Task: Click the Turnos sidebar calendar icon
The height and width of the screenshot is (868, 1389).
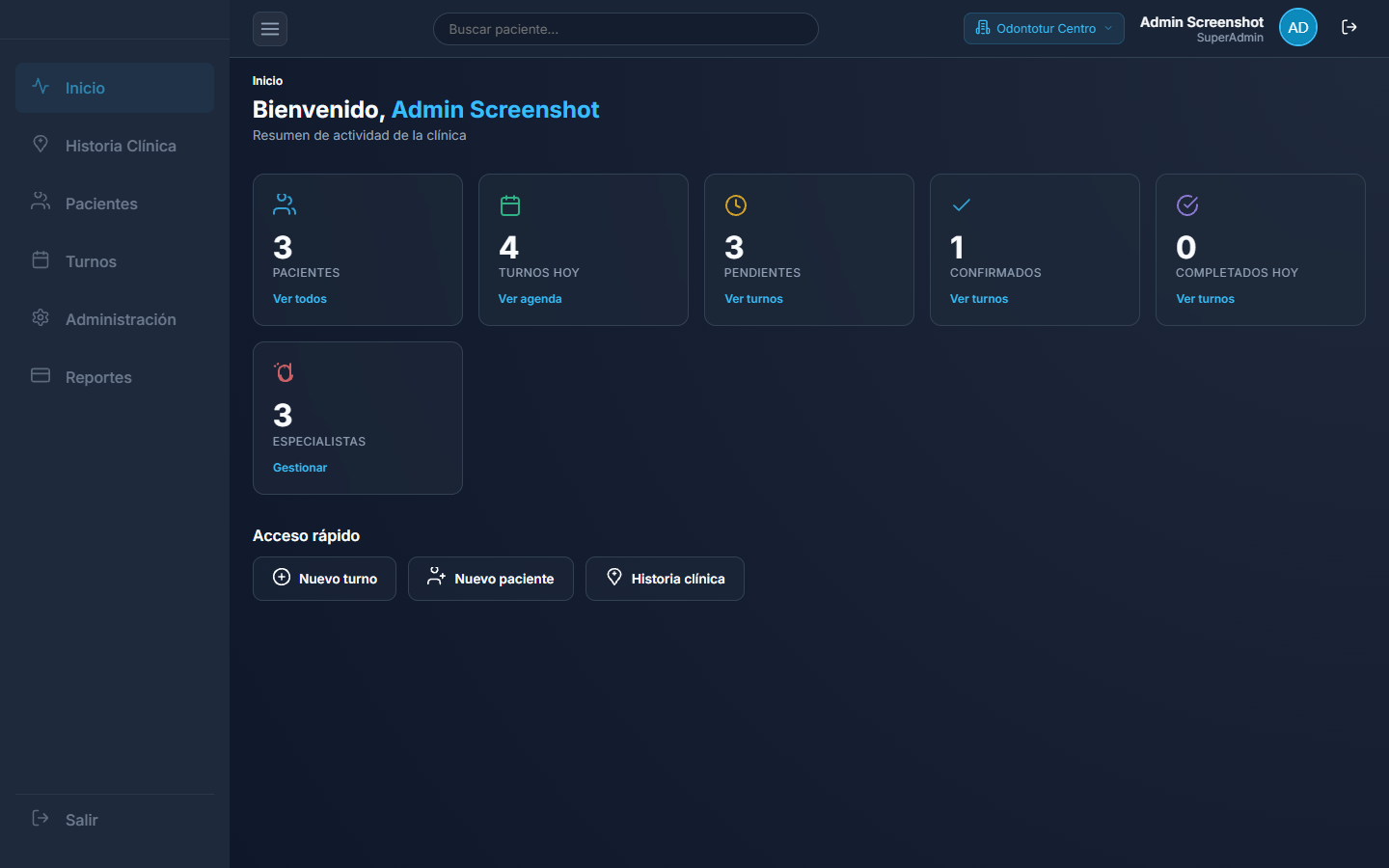Action: (41, 259)
